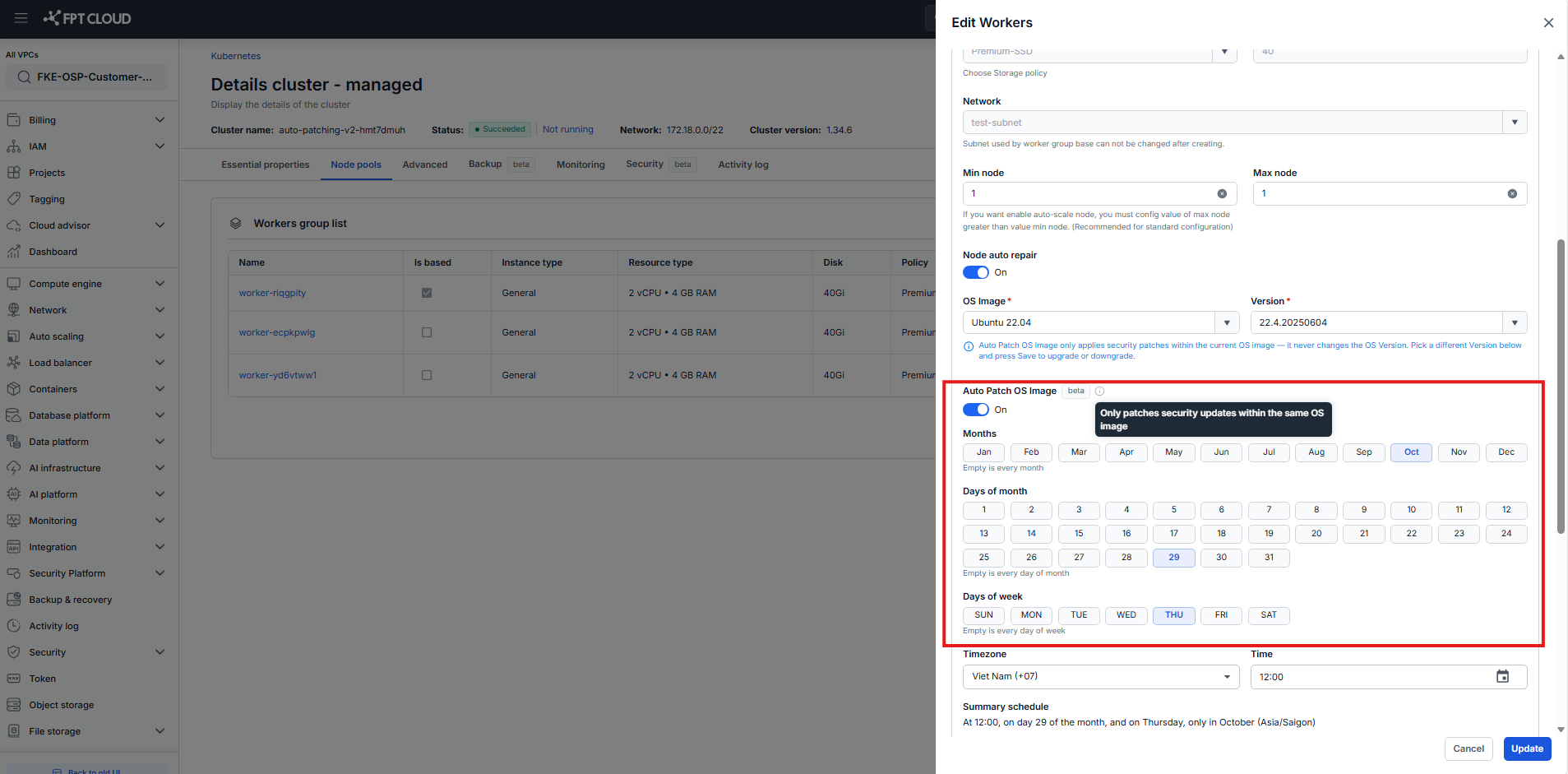Select day 15 of month
The width and height of the screenshot is (1568, 774).
(x=1079, y=534)
